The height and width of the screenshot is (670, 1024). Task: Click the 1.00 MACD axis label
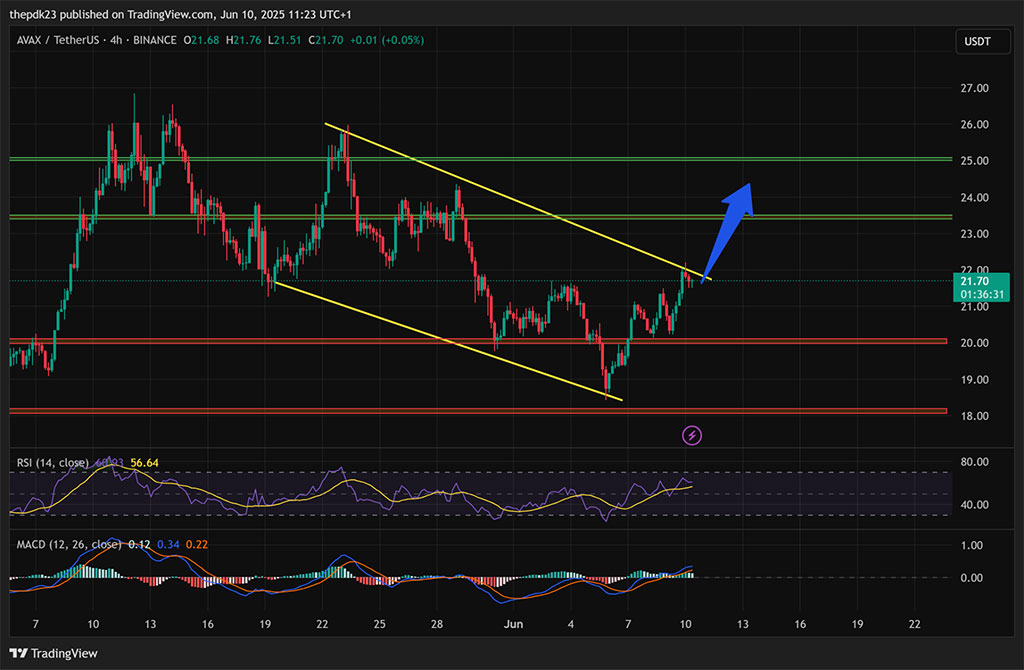coord(972,545)
